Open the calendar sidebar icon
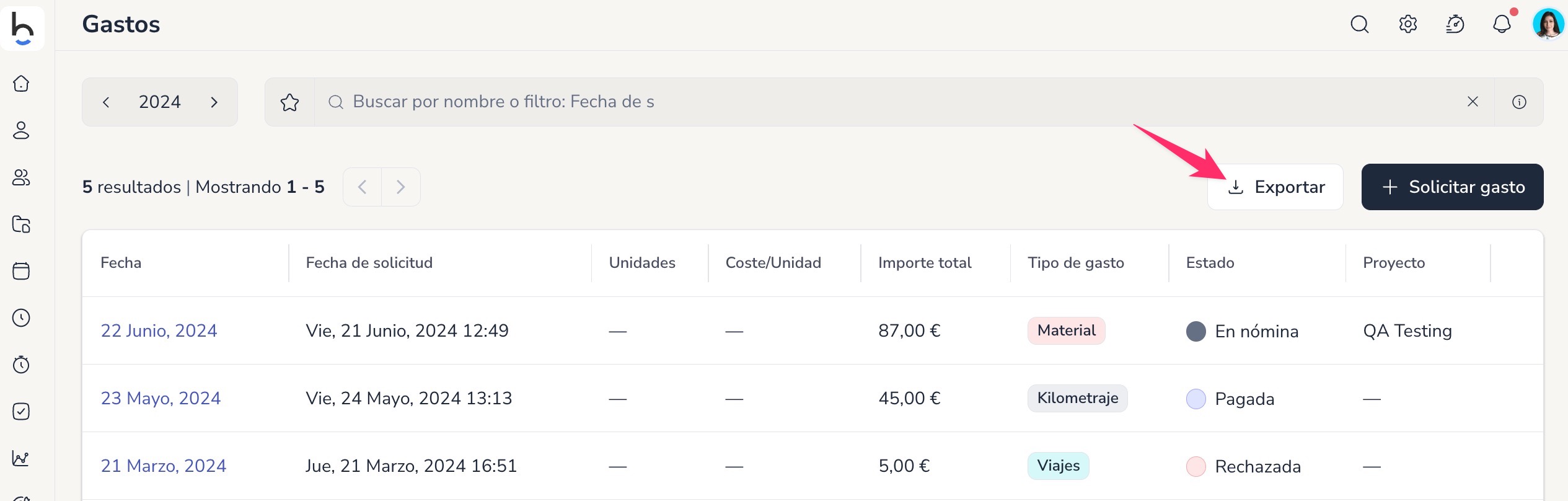This screenshot has width=1568, height=501. pyautogui.click(x=21, y=271)
